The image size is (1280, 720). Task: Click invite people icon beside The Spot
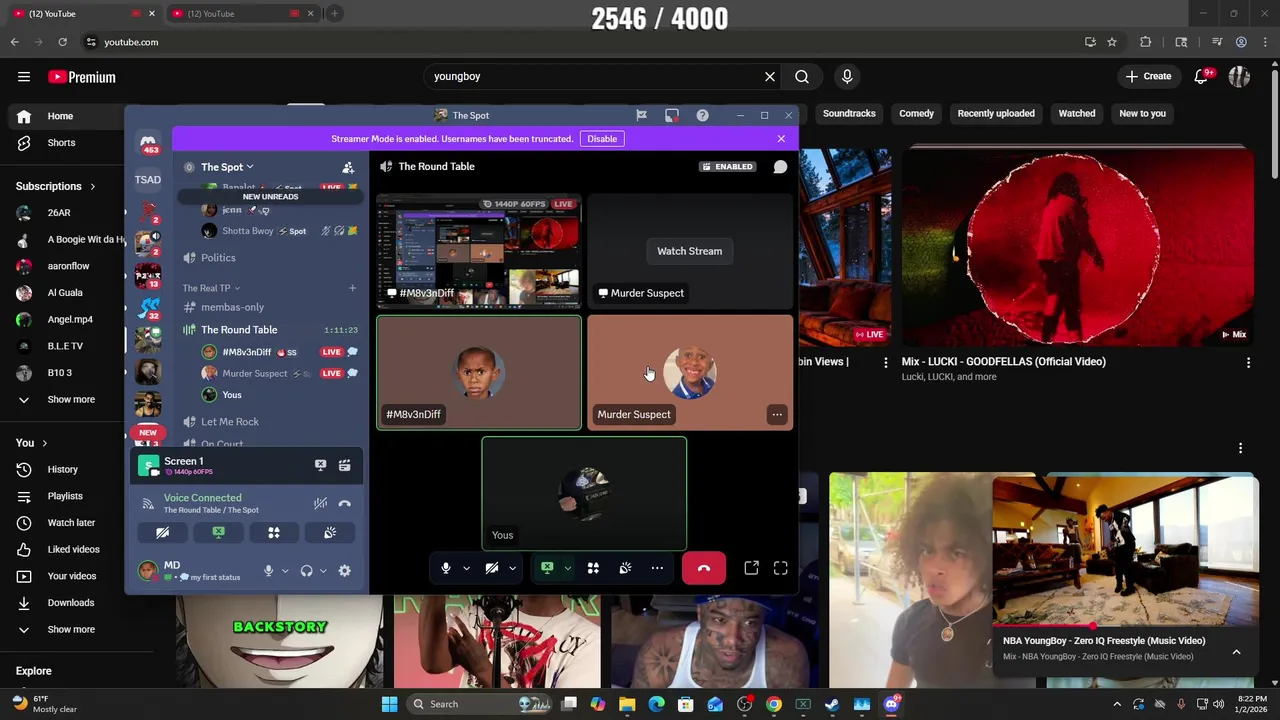pos(348,168)
